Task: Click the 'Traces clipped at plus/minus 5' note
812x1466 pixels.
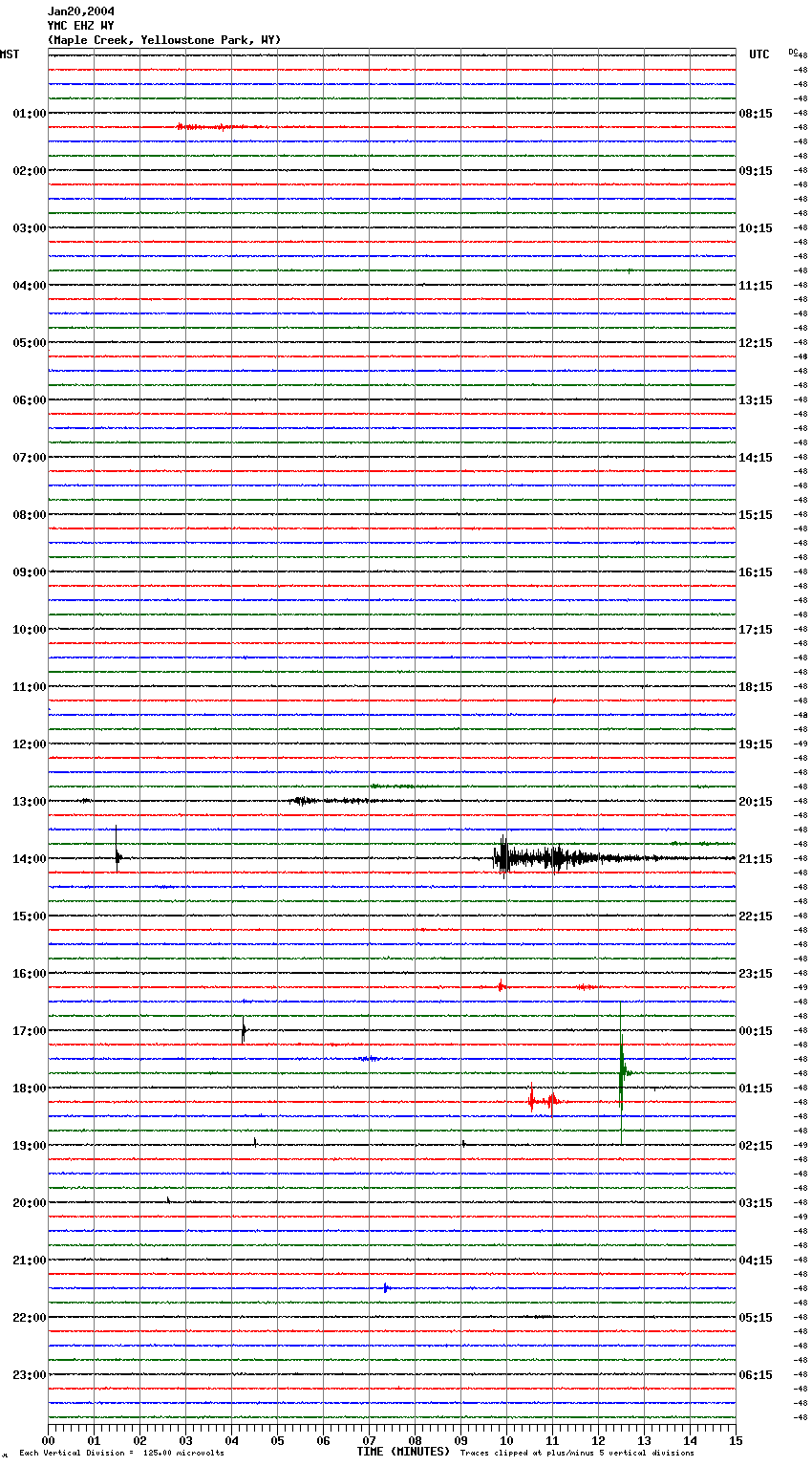Action: click(x=577, y=1453)
